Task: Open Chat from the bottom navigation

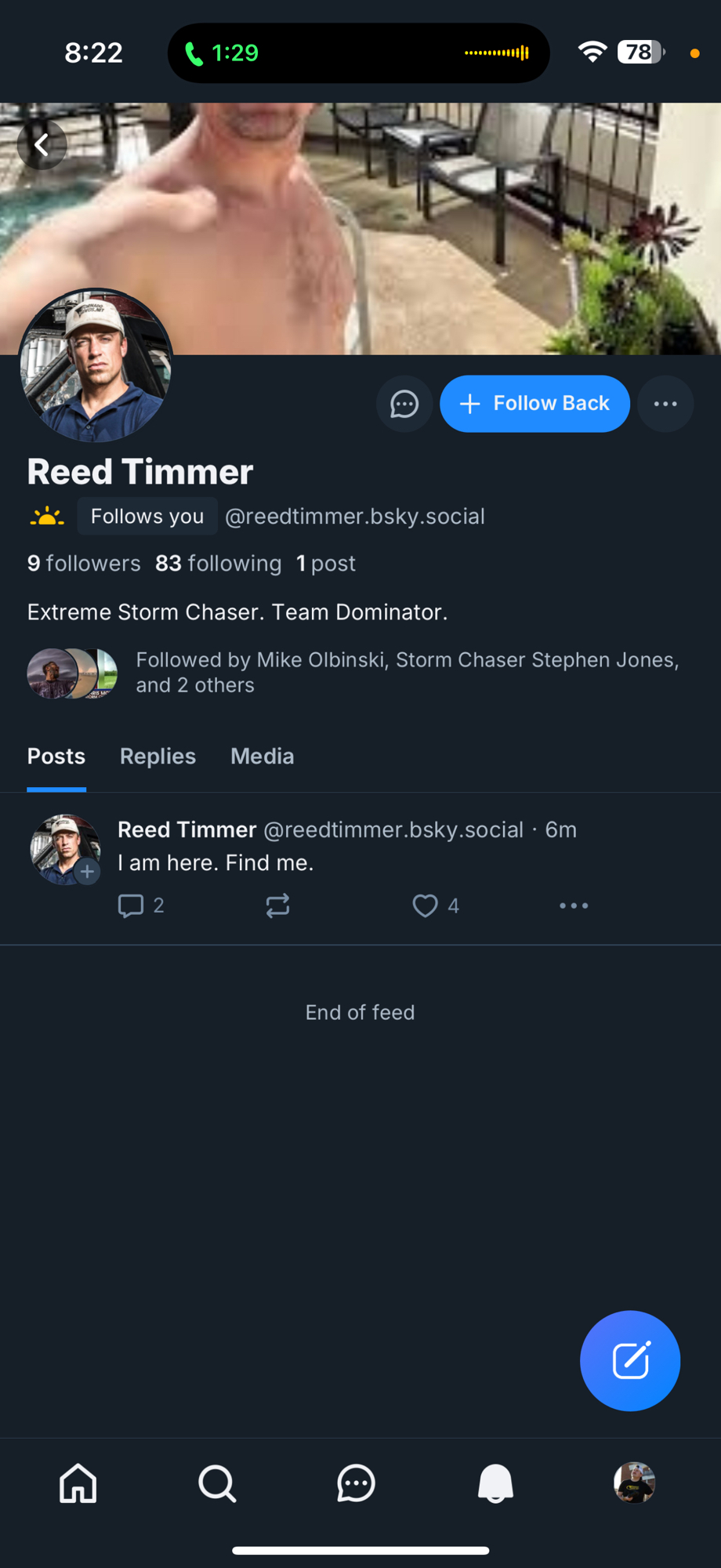Action: pyautogui.click(x=356, y=1483)
